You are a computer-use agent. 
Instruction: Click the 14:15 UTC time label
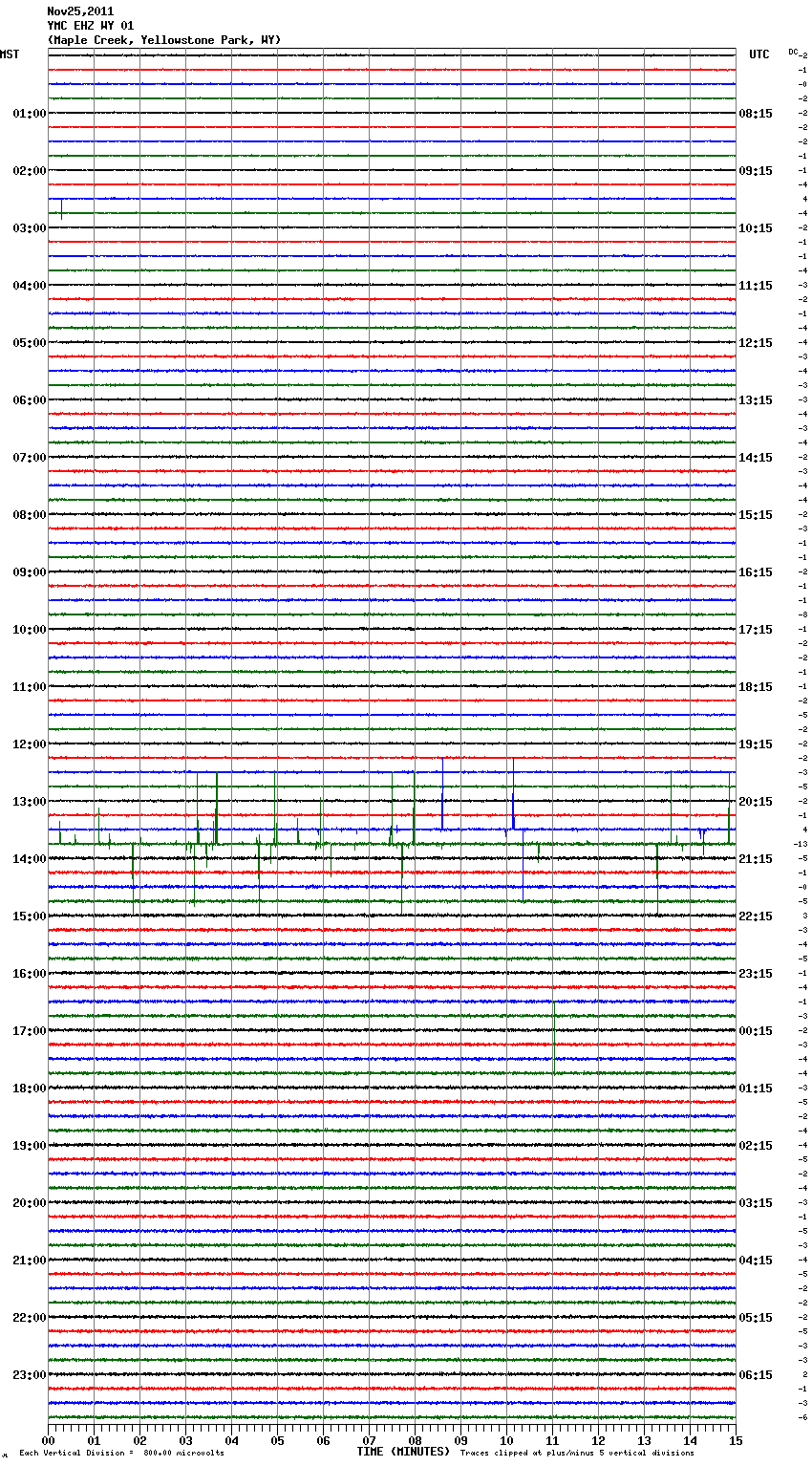[x=756, y=458]
